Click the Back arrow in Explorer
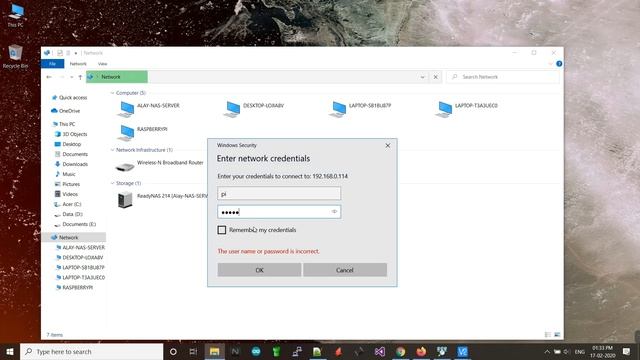640x360 pixels. point(49,77)
